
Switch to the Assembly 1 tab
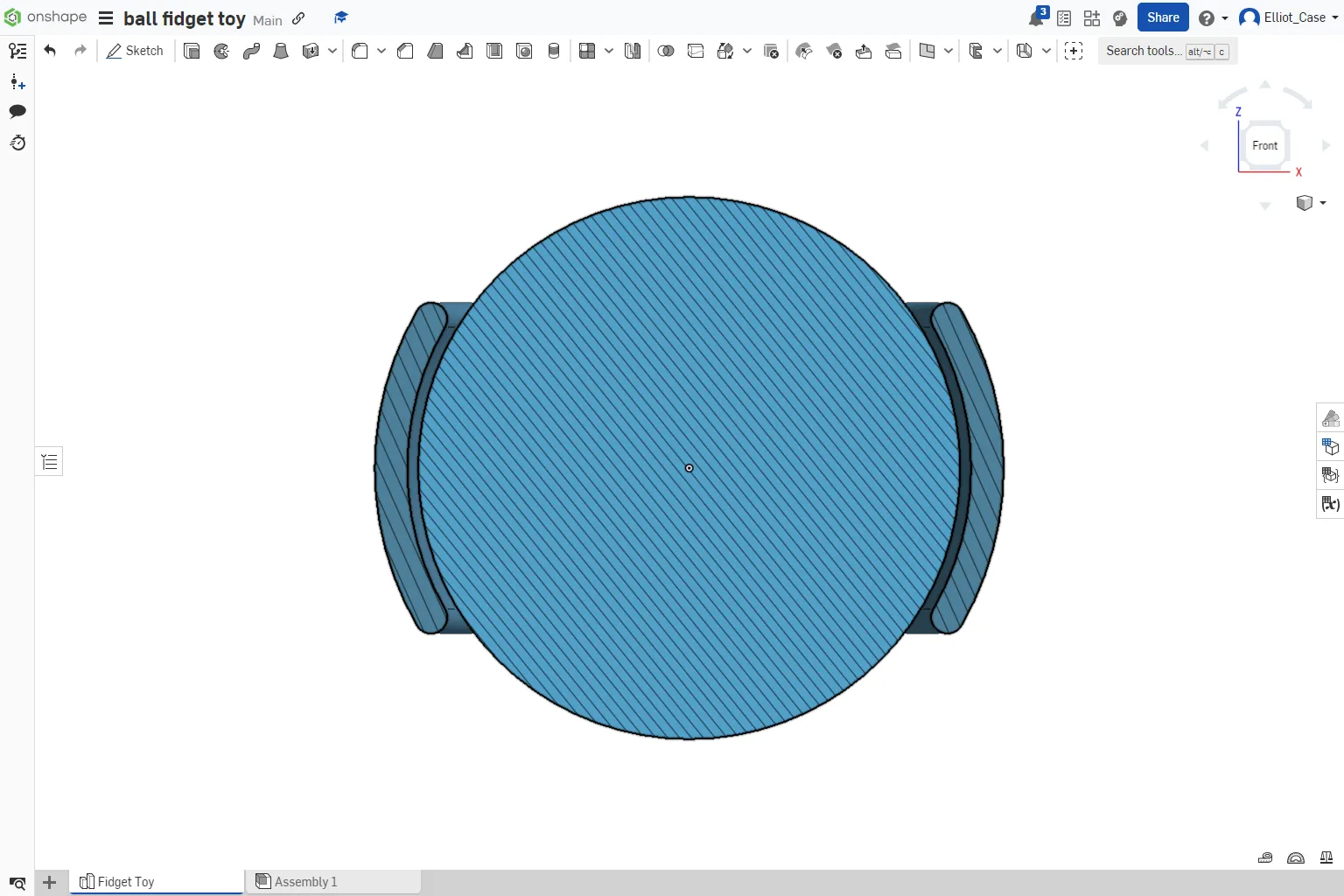point(333,882)
